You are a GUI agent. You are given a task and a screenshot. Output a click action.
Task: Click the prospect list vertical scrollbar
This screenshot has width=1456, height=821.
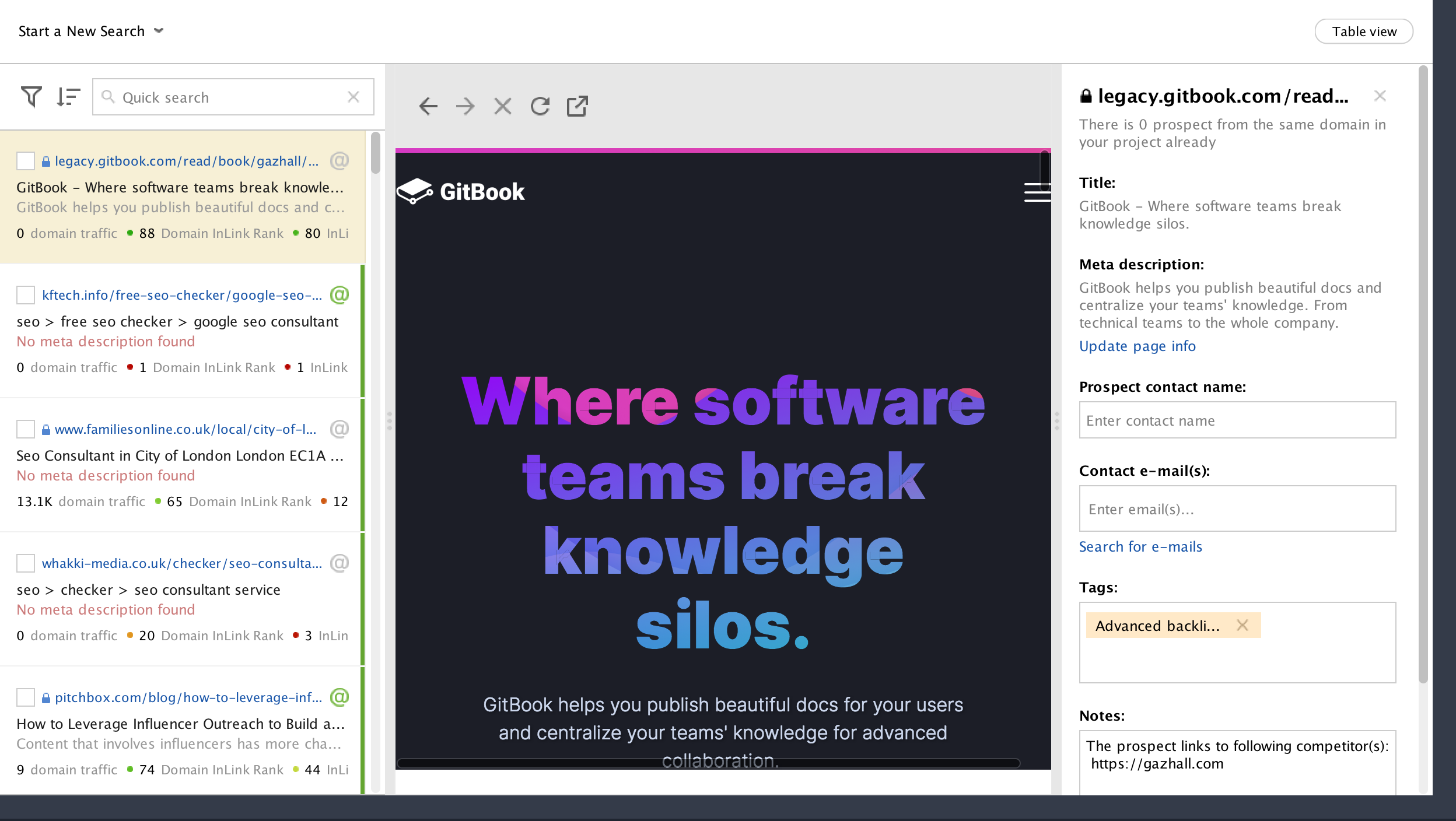[x=375, y=153]
